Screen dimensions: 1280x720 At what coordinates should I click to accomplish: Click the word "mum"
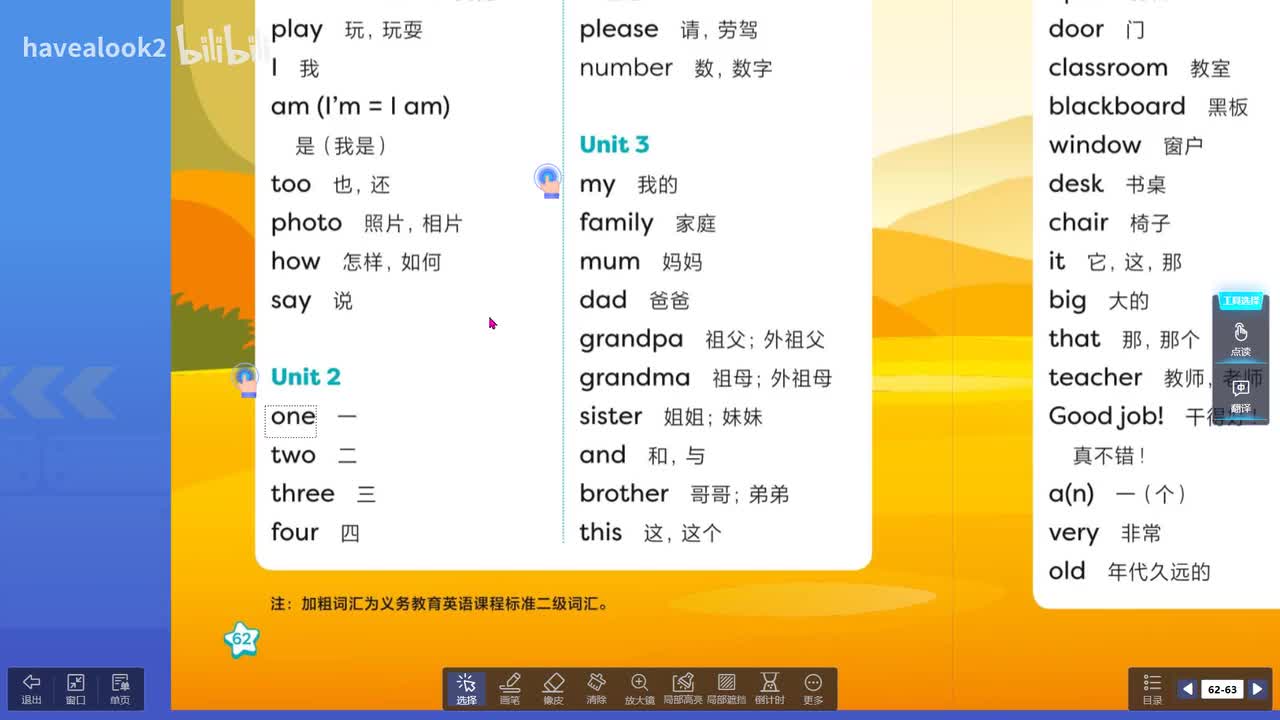coord(610,262)
